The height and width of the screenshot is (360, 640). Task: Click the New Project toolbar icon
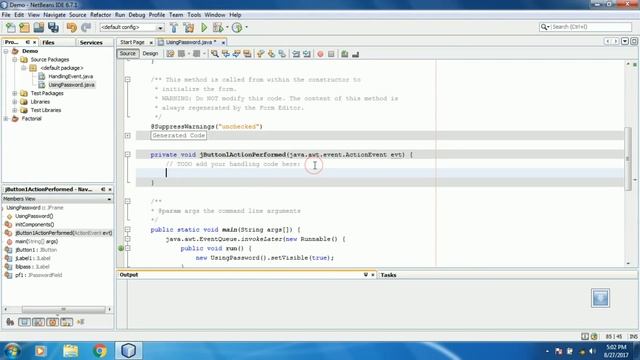point(24,27)
